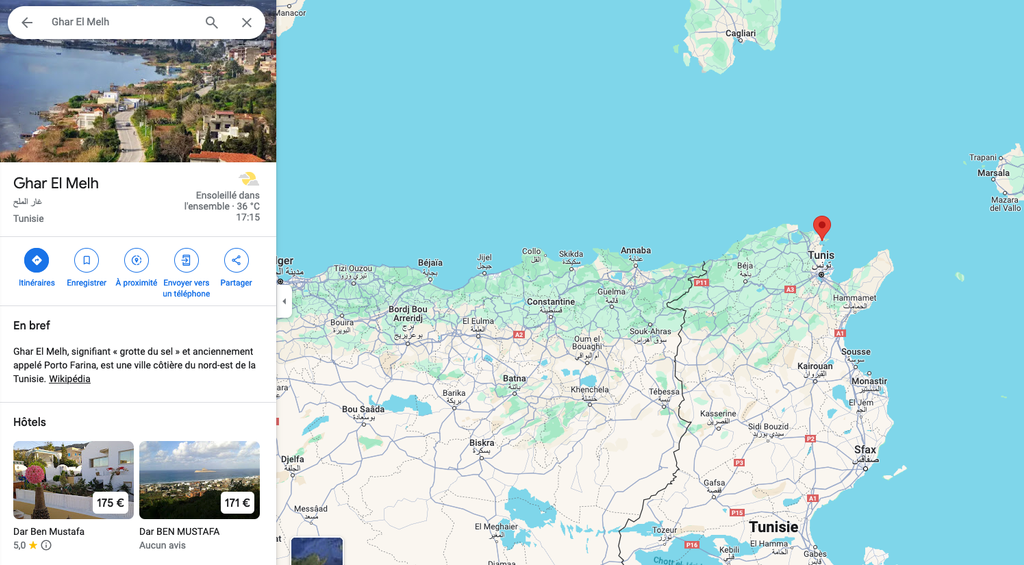Click the search magnifier icon

coord(211,22)
